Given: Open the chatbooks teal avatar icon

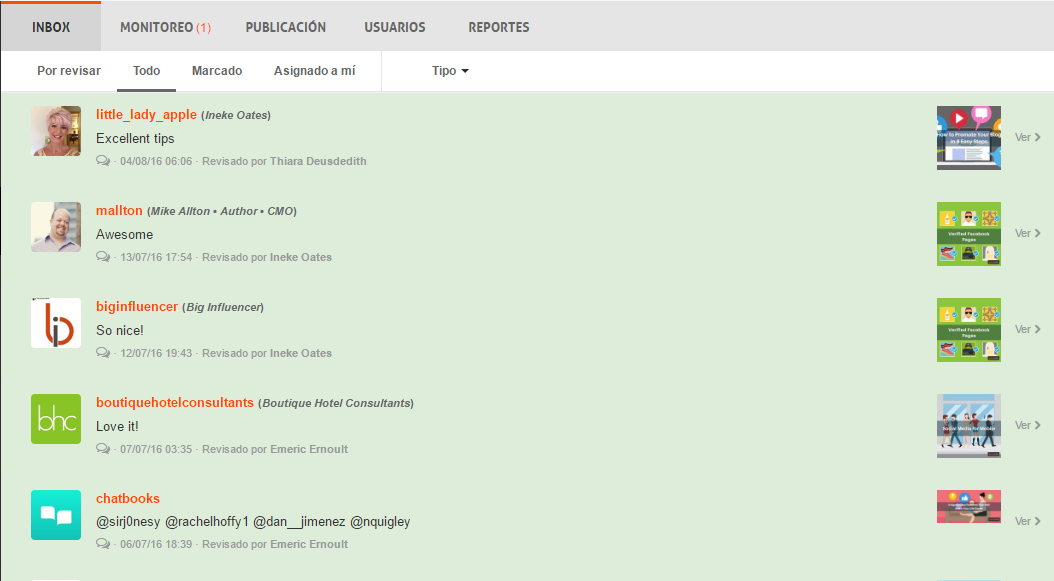Looking at the screenshot, I should (x=56, y=515).
